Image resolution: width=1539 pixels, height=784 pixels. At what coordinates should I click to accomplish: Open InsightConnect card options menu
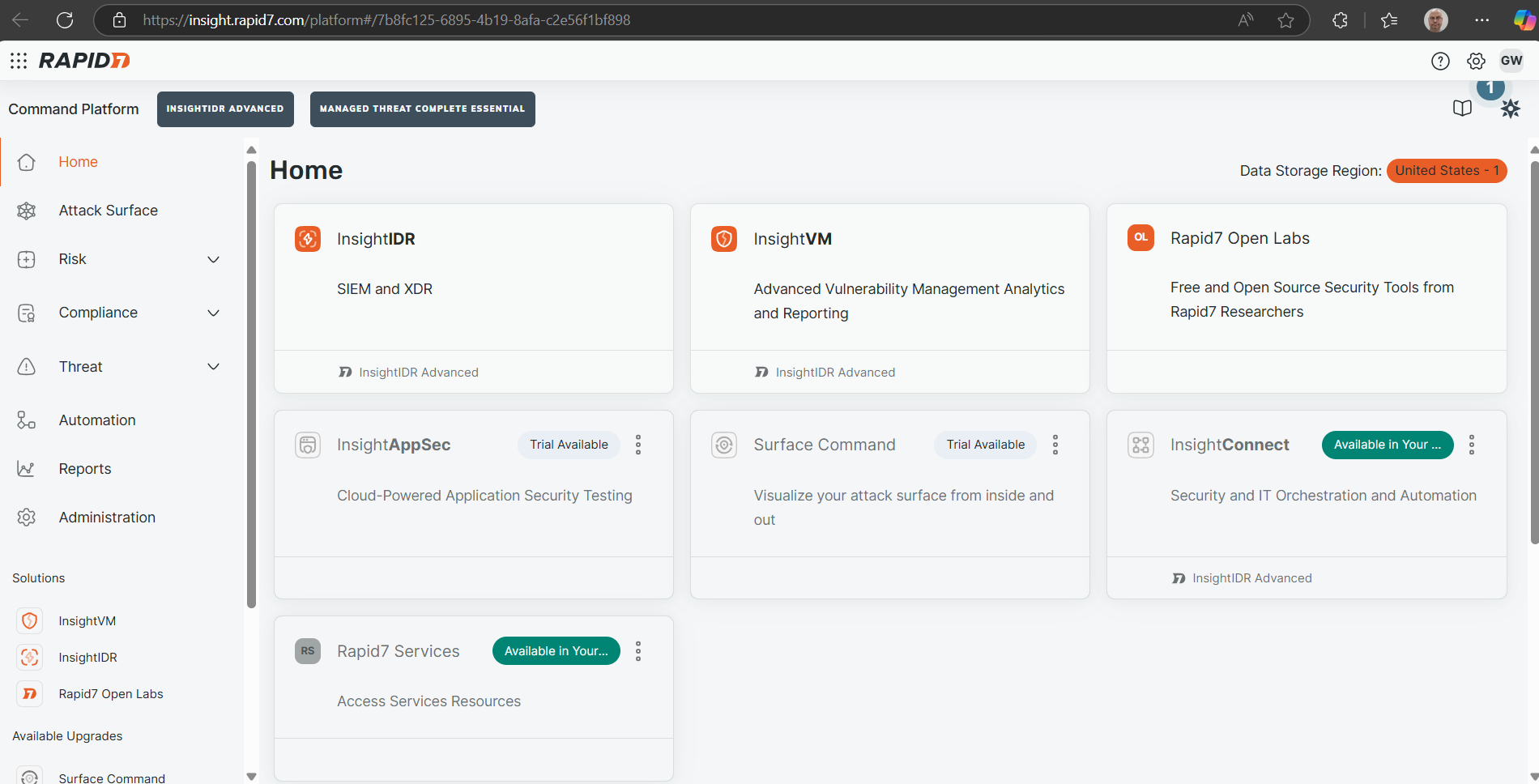point(1472,445)
